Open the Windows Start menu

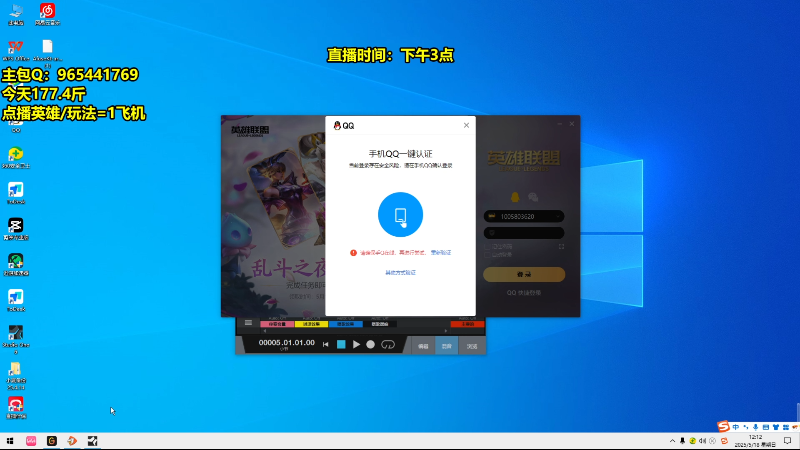click(10, 441)
